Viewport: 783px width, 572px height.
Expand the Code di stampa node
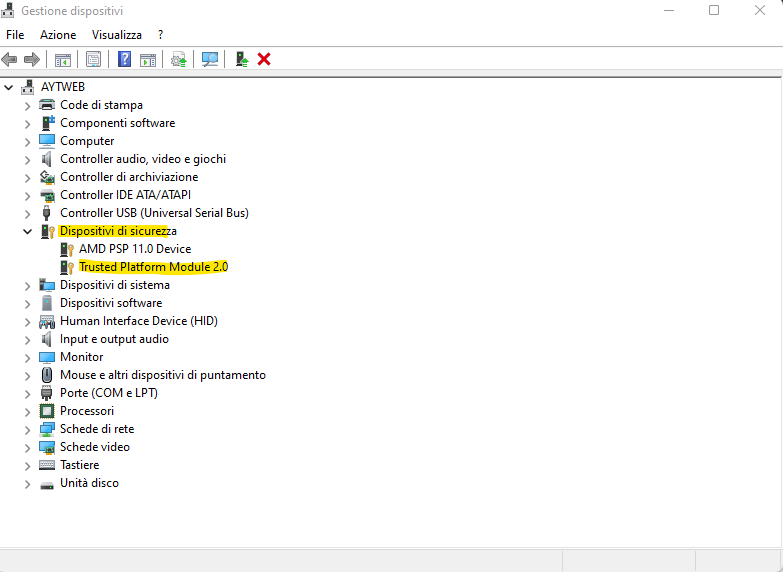pos(27,105)
